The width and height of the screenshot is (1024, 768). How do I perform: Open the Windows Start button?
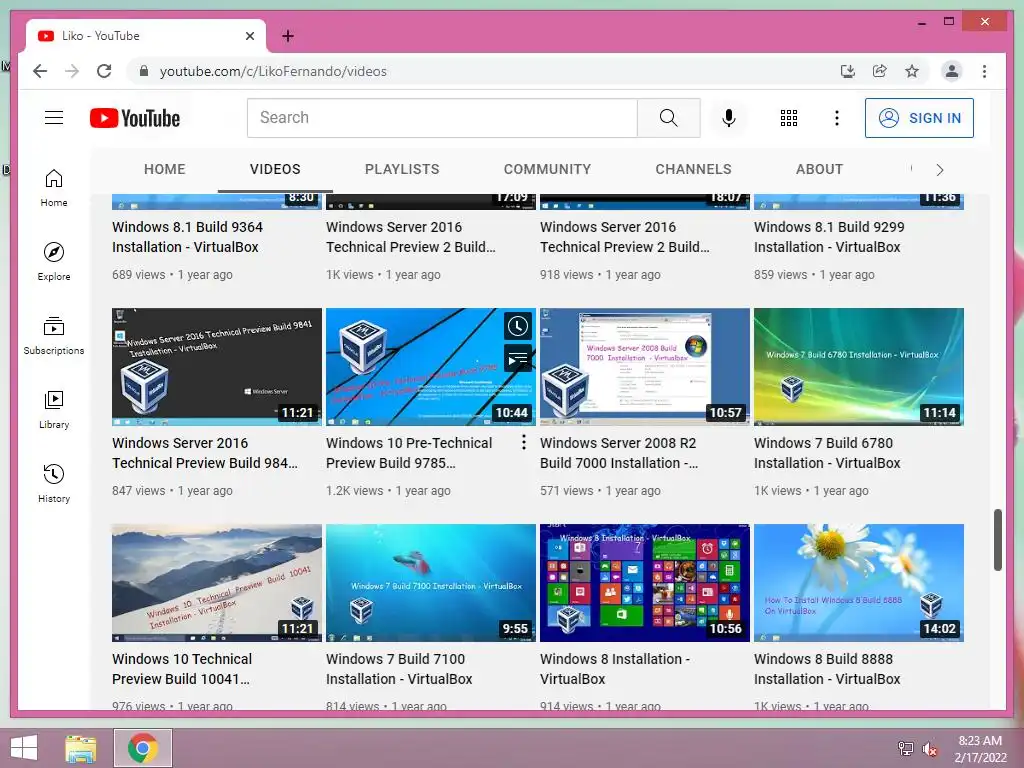[x=24, y=748]
